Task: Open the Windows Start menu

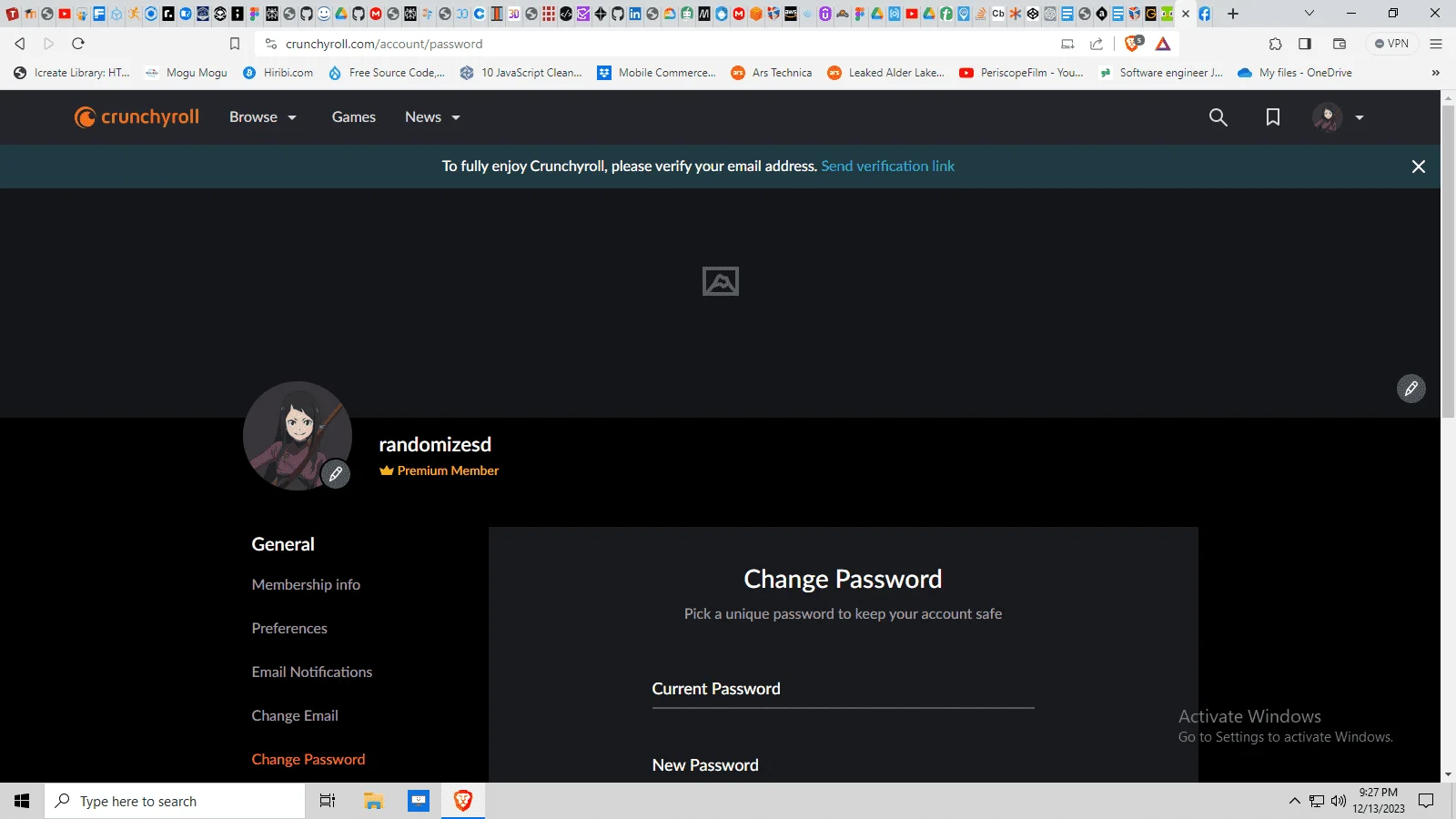Action: 22,801
